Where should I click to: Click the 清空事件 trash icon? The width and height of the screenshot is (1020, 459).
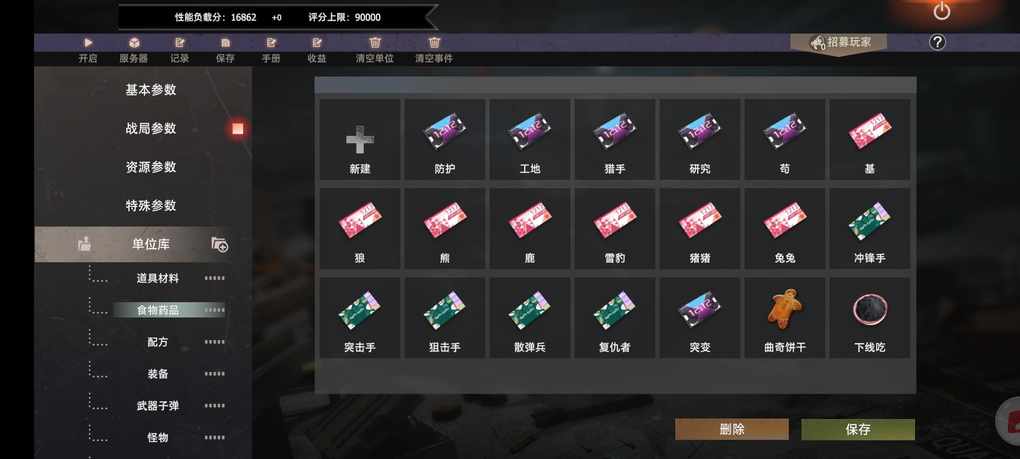tap(435, 43)
